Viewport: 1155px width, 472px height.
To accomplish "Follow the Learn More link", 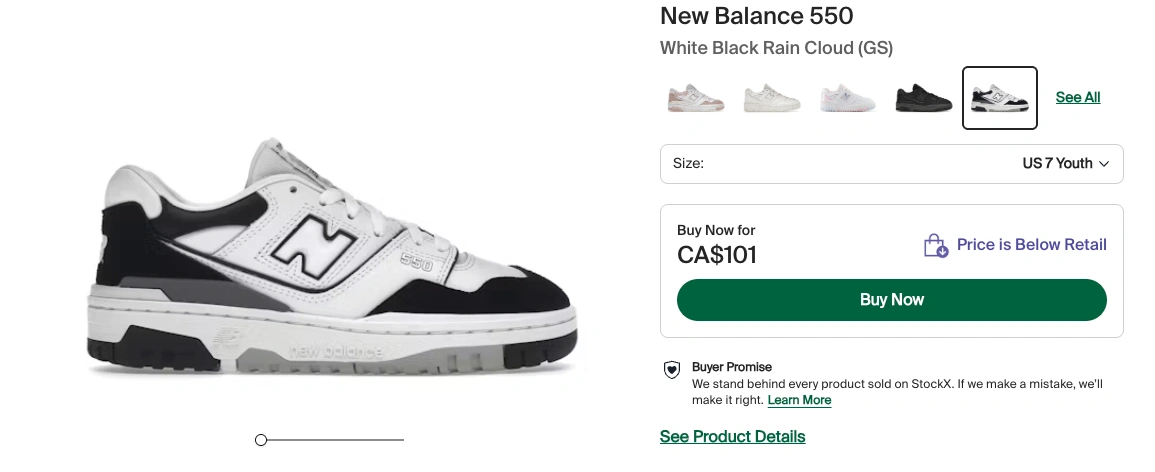I will point(799,400).
